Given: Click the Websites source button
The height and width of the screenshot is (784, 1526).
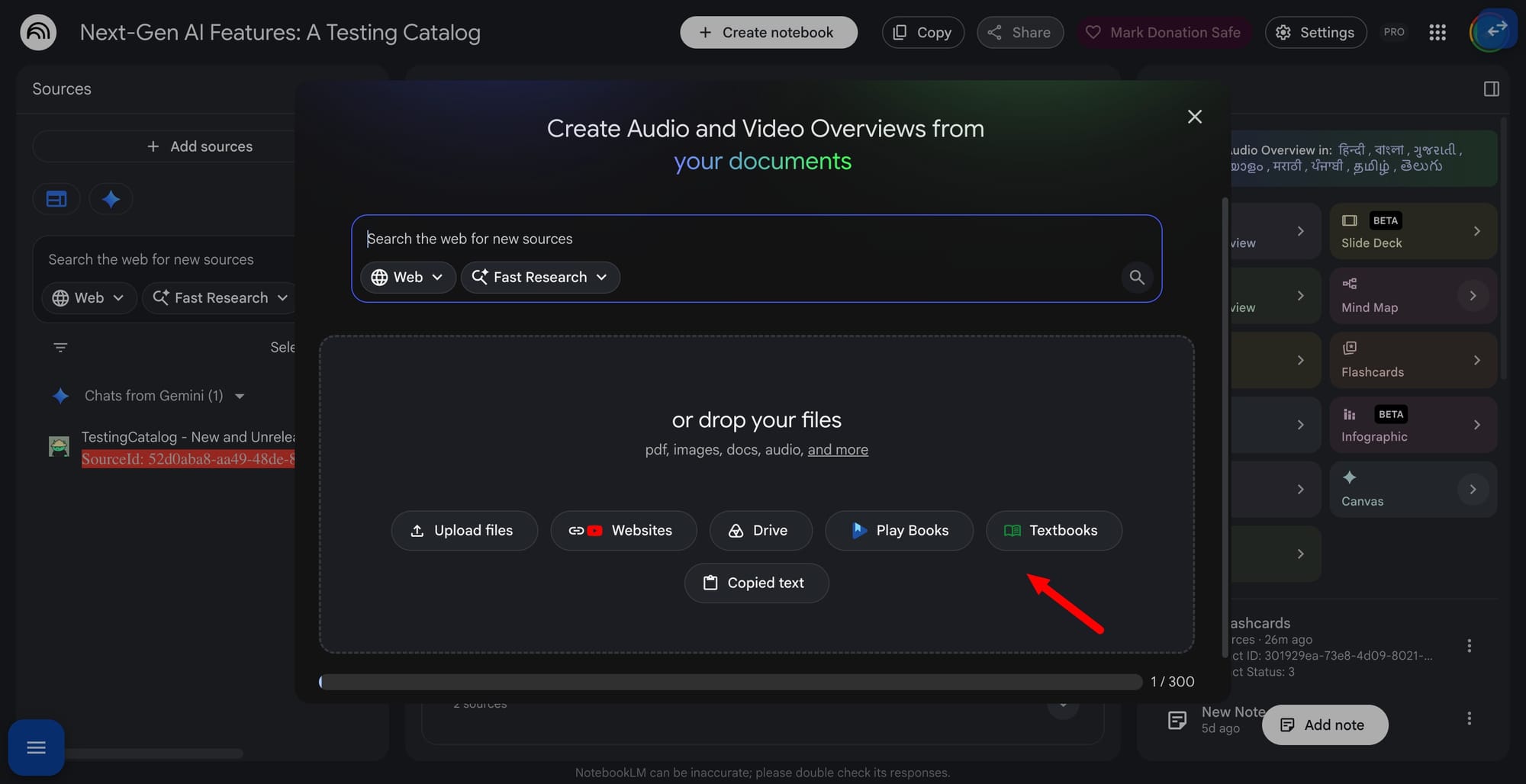Looking at the screenshot, I should 623,531.
